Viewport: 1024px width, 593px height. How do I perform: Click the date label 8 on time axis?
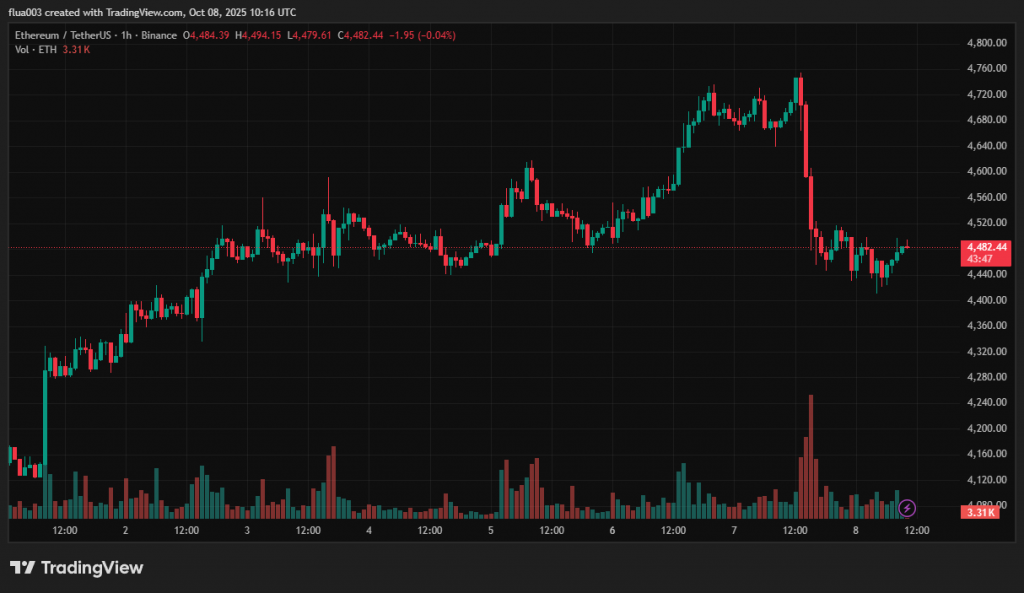(856, 530)
